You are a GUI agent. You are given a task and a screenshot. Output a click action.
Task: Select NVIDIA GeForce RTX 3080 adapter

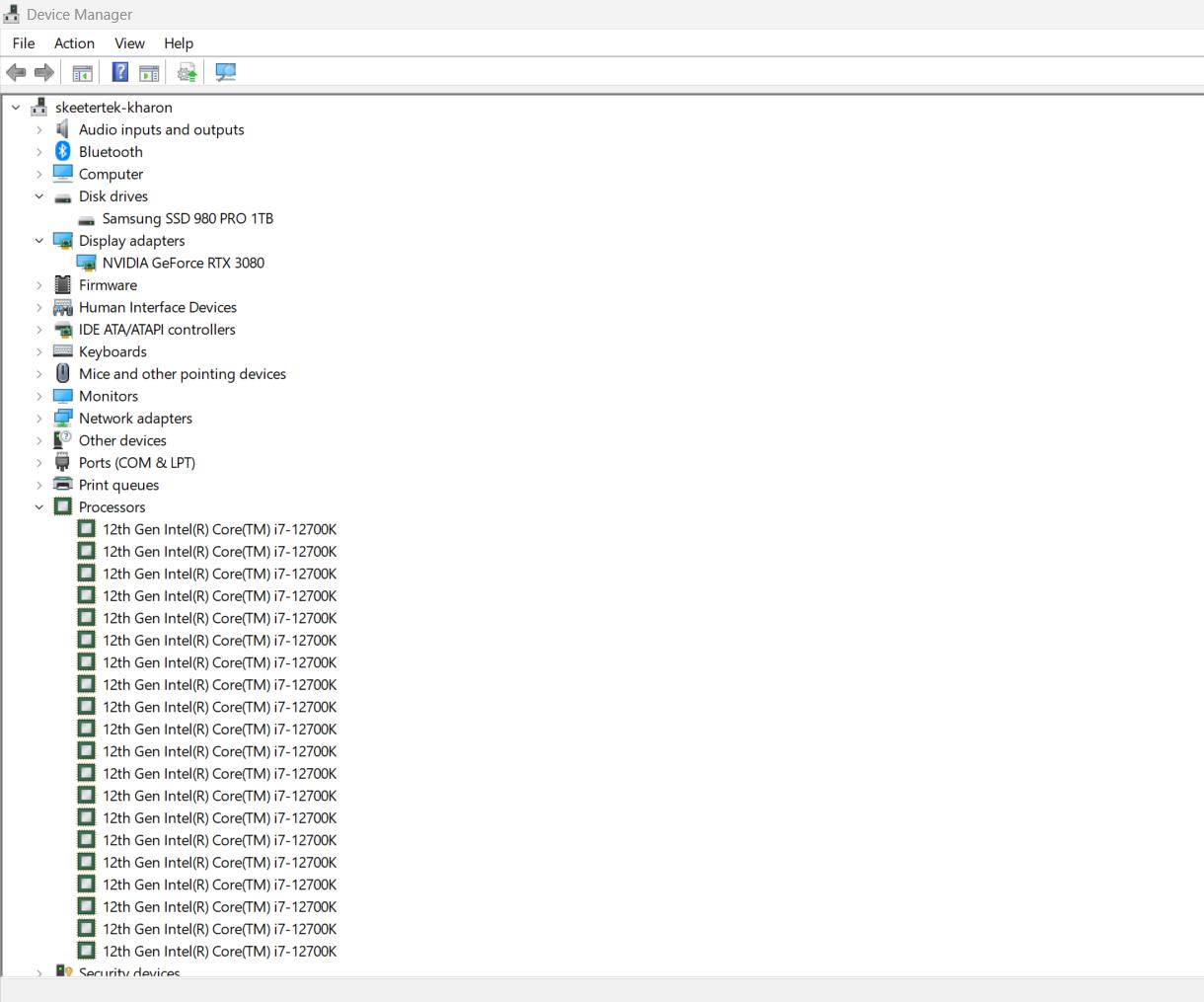184,263
